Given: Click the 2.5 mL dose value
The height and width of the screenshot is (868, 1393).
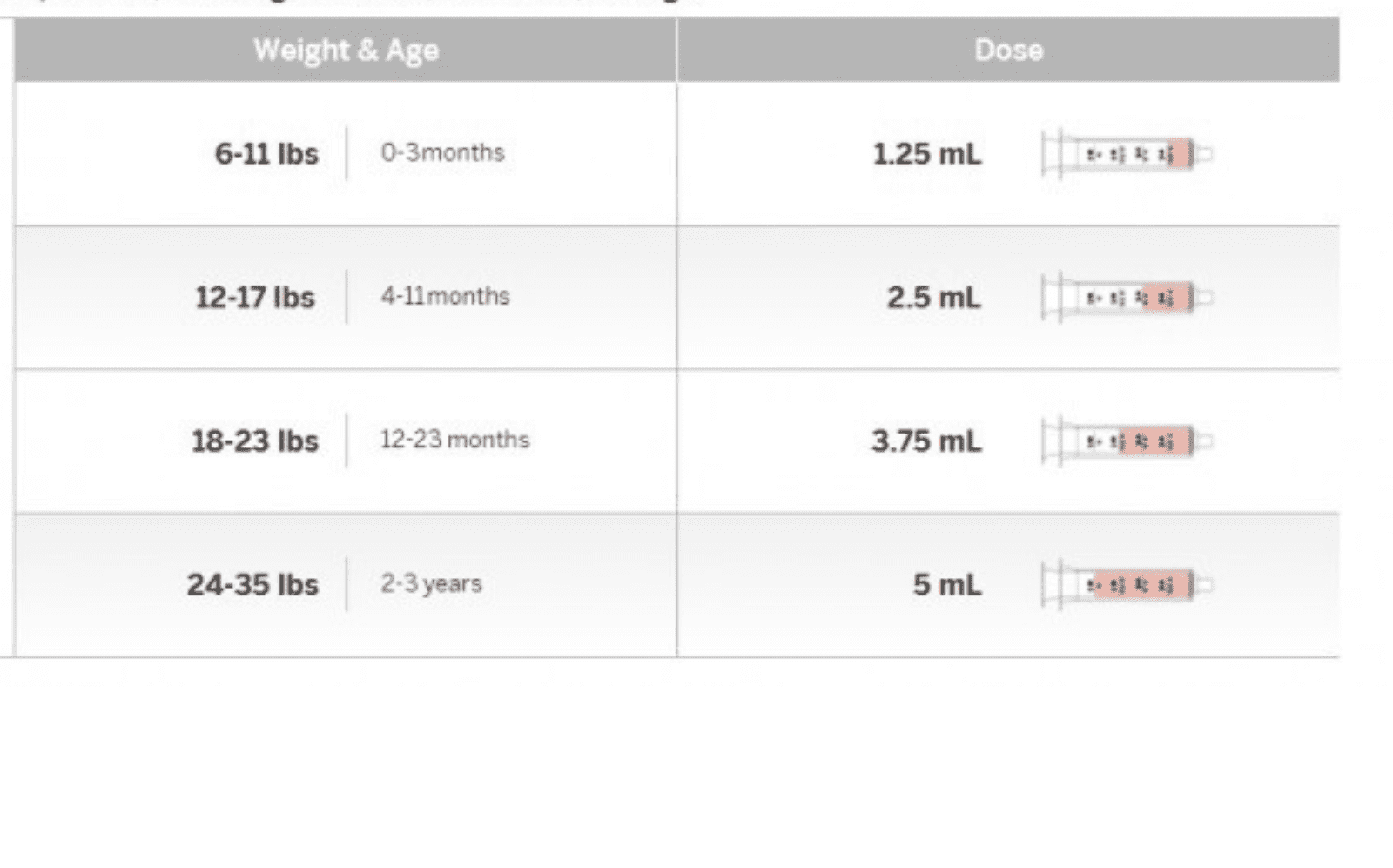Looking at the screenshot, I should (933, 298).
